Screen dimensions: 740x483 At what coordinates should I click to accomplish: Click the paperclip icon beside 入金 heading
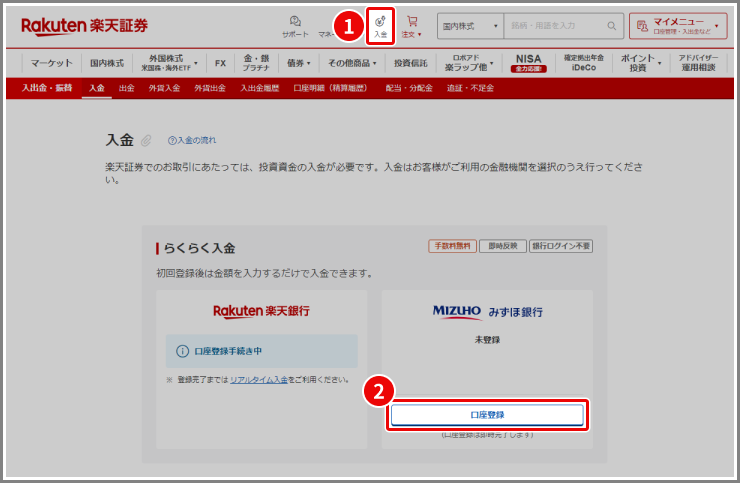click(146, 140)
